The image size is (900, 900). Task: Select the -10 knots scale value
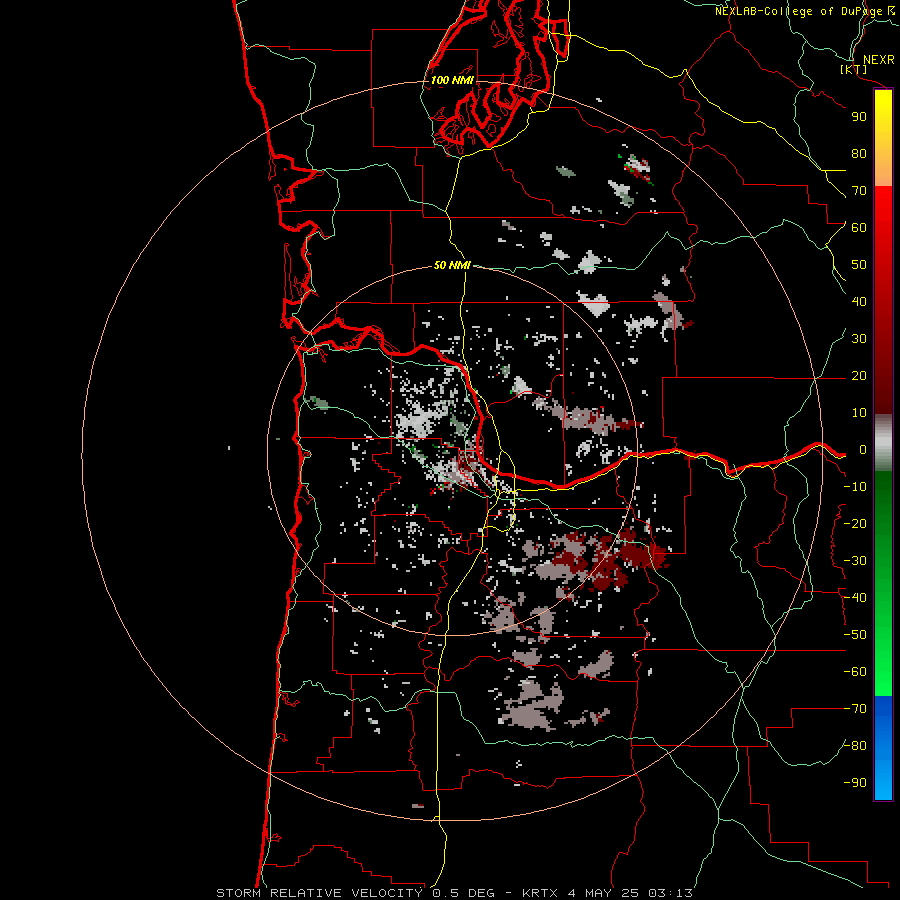tap(855, 487)
